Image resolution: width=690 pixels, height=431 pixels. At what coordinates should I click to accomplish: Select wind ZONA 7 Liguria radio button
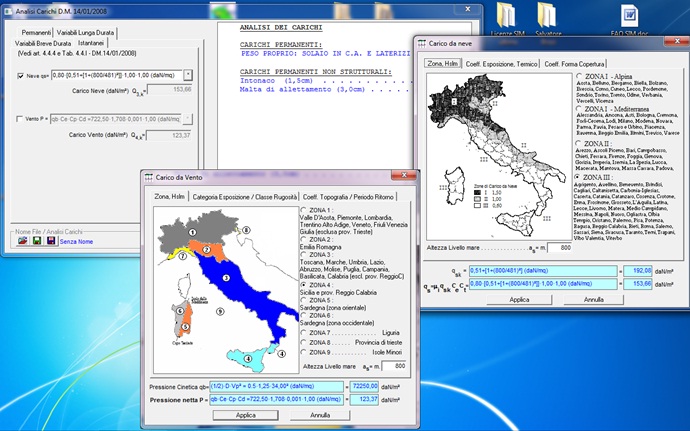[304, 332]
